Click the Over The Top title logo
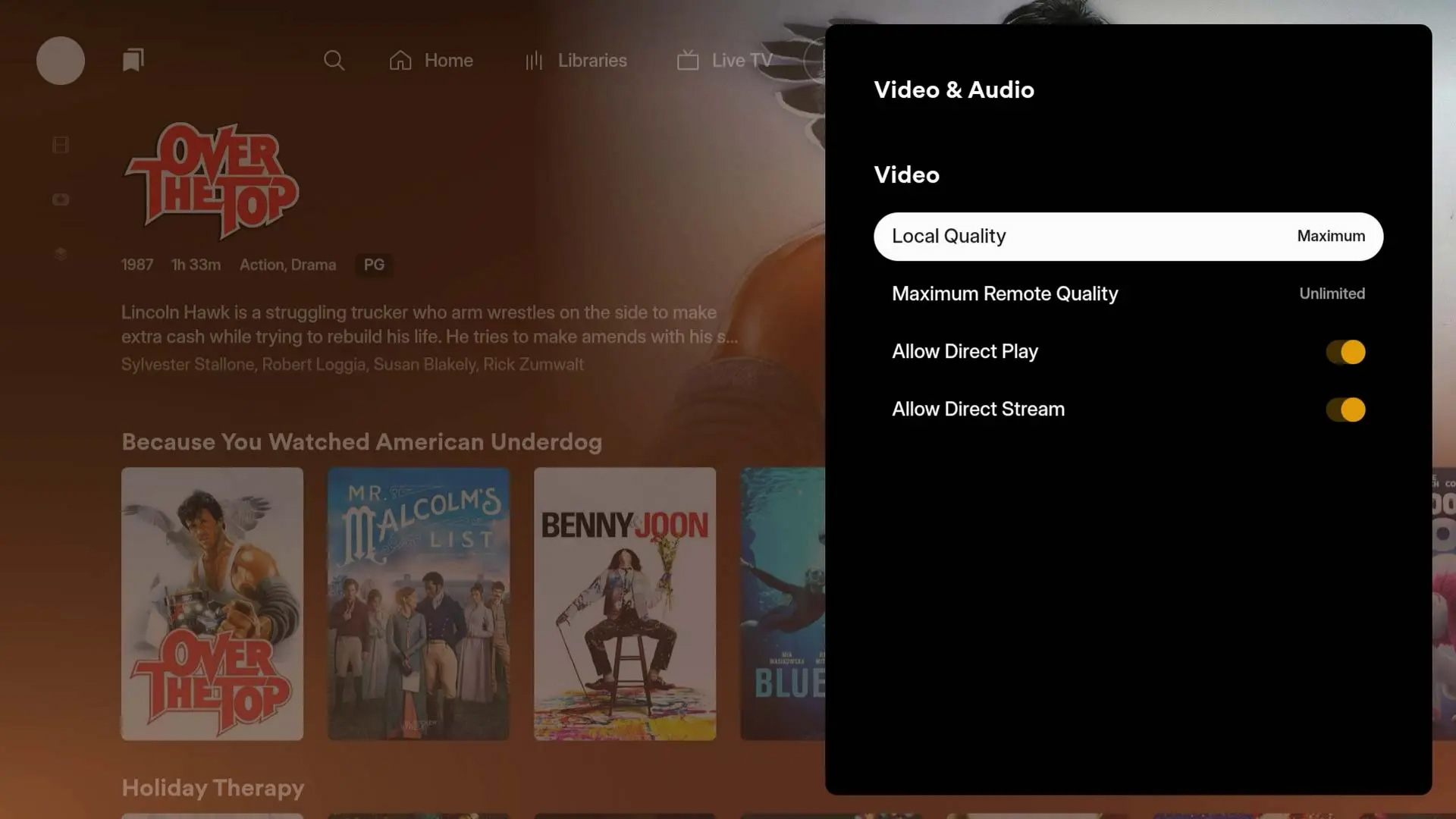Screen dimensions: 1456x819 tap(212, 180)
